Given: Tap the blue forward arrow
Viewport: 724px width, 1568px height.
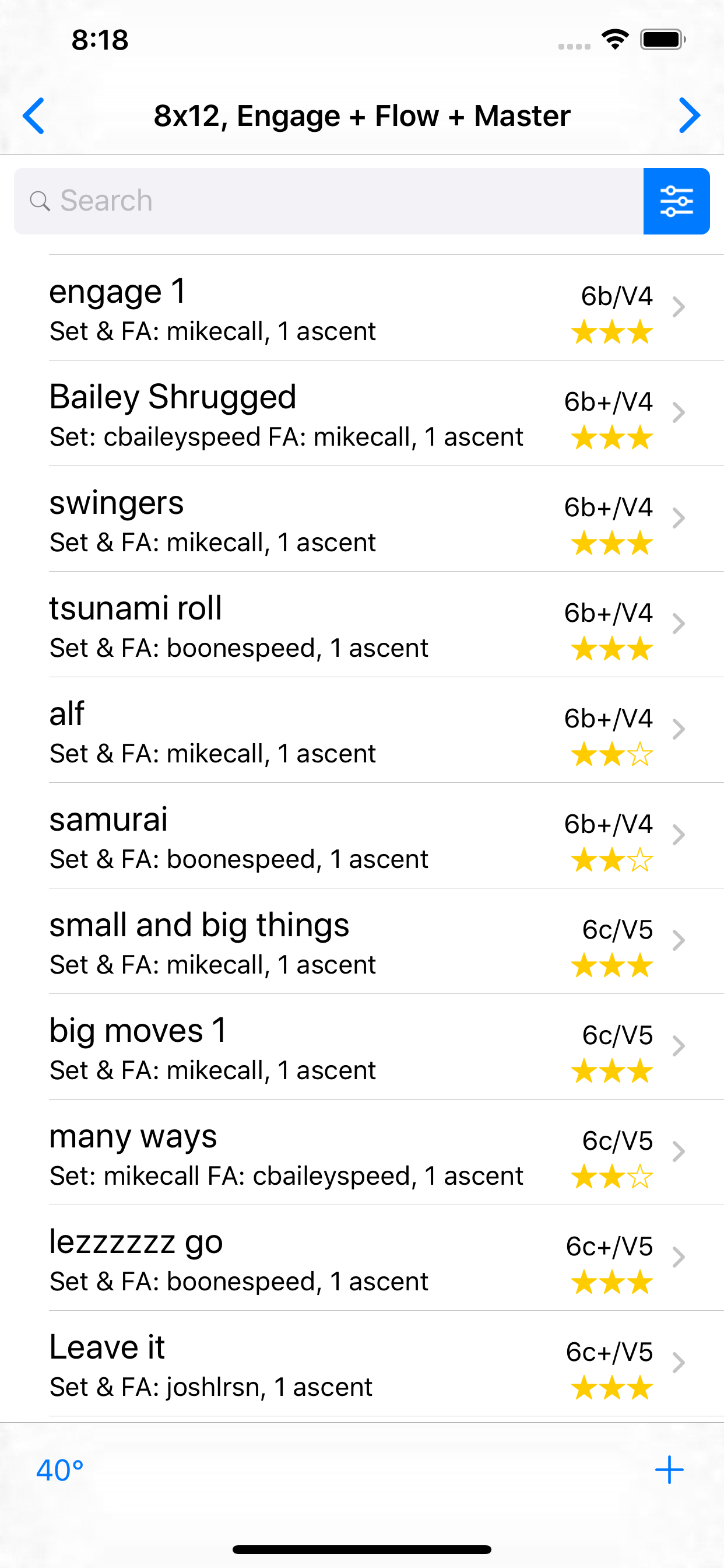Looking at the screenshot, I should tap(690, 116).
